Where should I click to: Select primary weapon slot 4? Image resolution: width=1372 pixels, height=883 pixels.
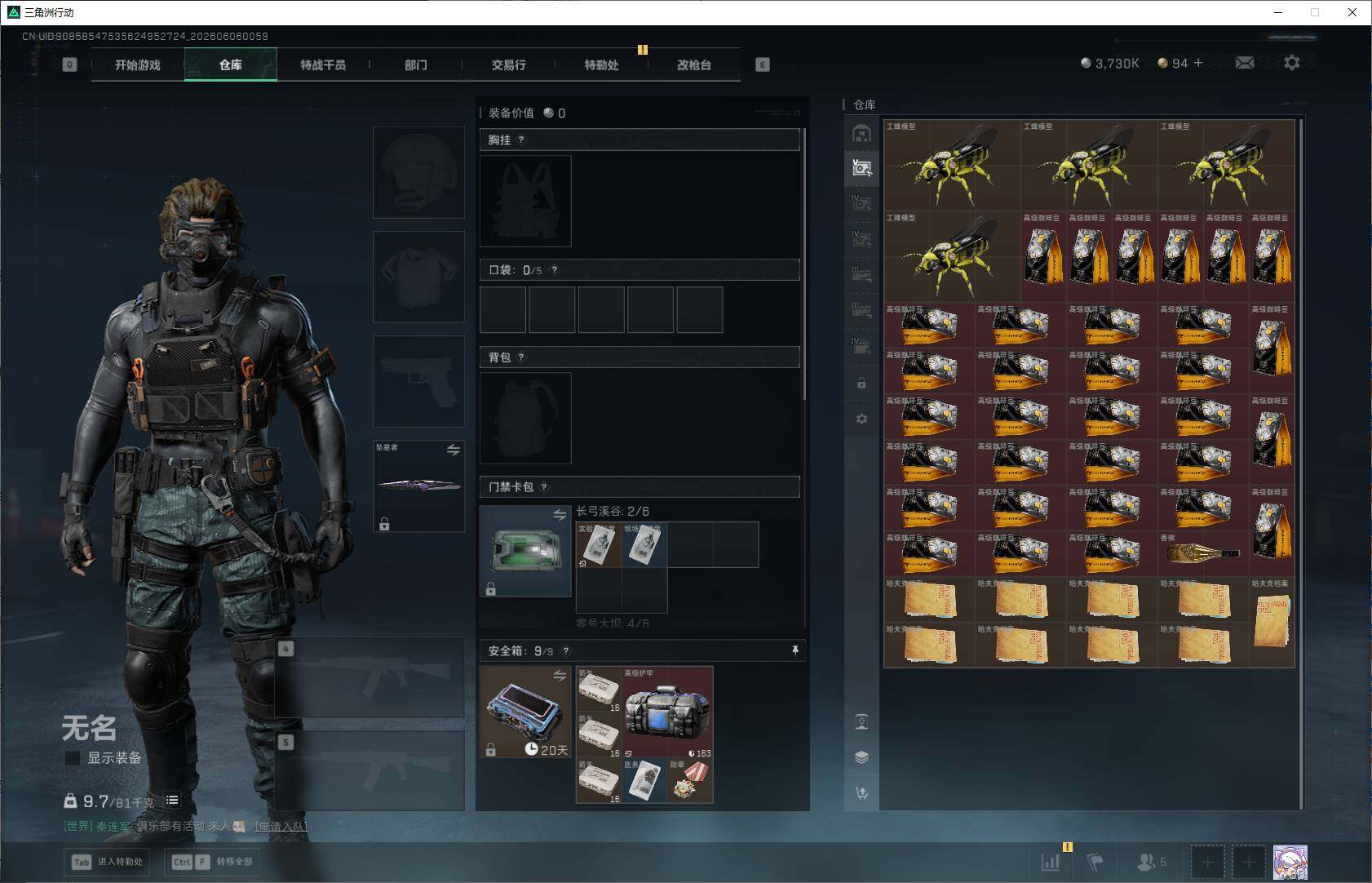coord(370,677)
